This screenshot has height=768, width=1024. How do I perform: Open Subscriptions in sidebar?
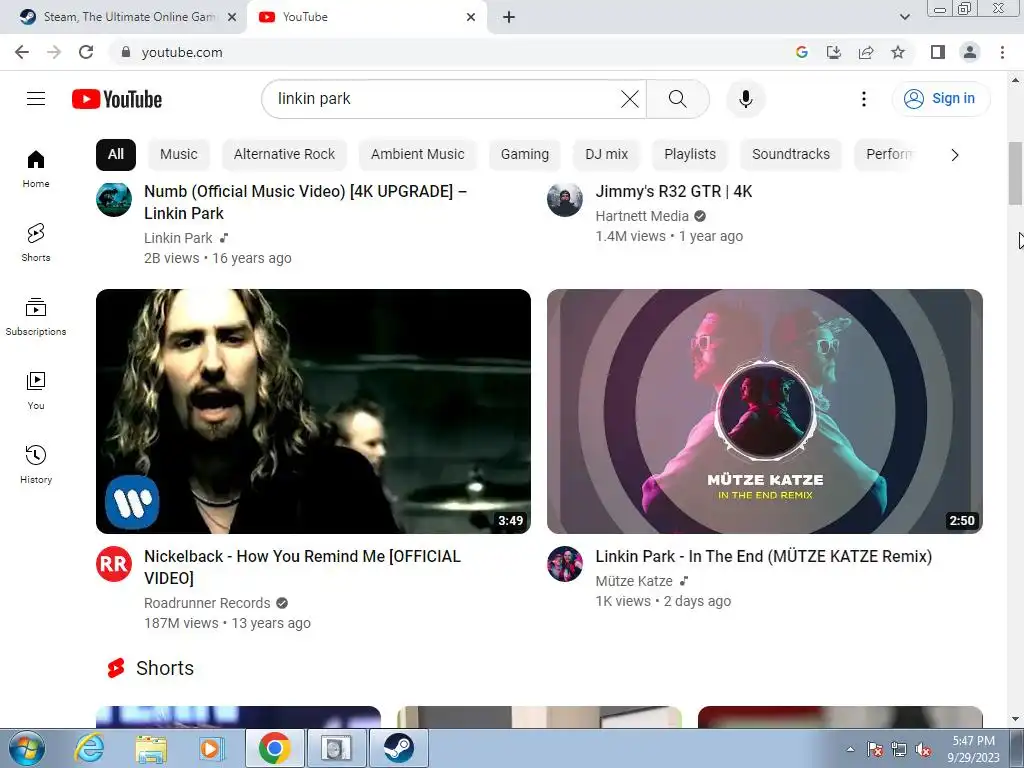point(36,317)
